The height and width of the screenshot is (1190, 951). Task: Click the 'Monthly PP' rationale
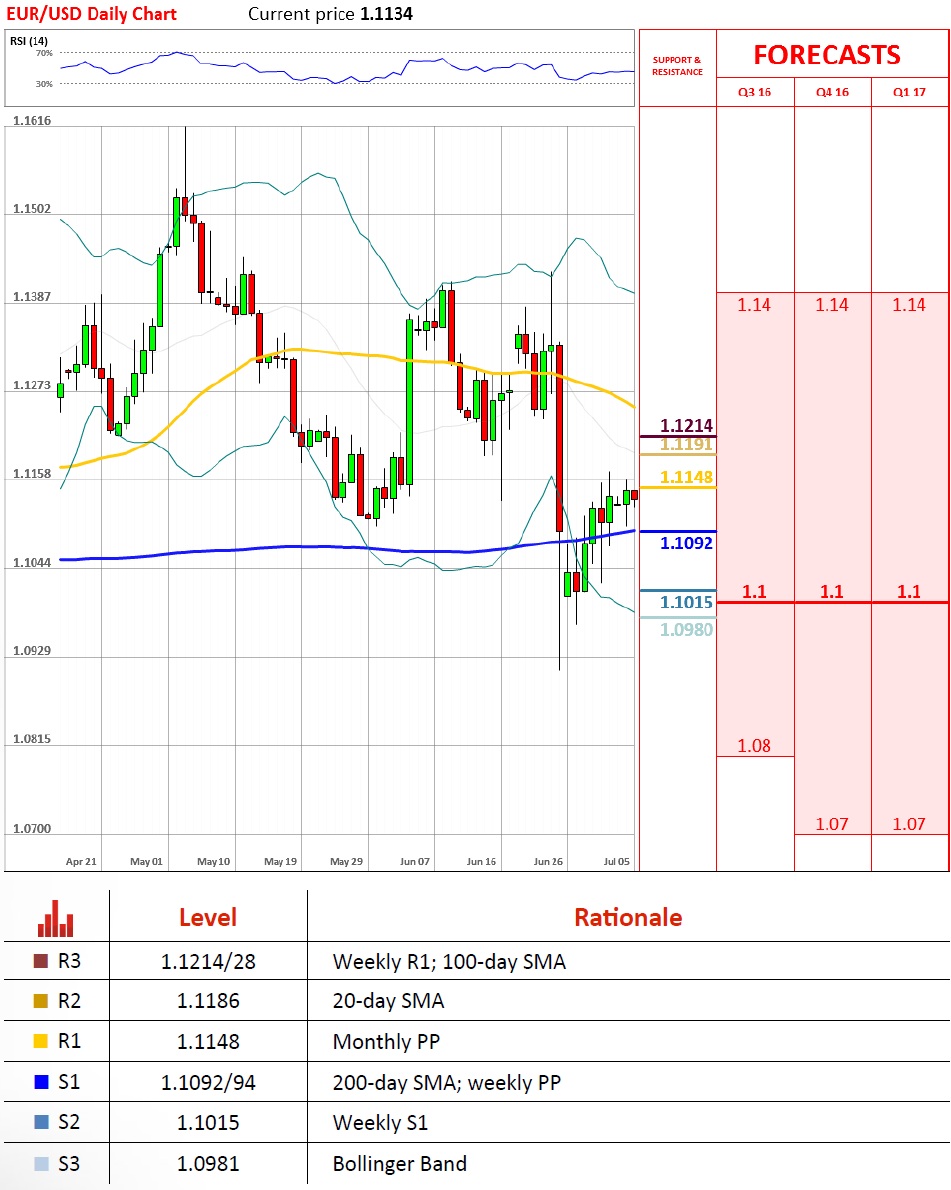[x=386, y=1041]
